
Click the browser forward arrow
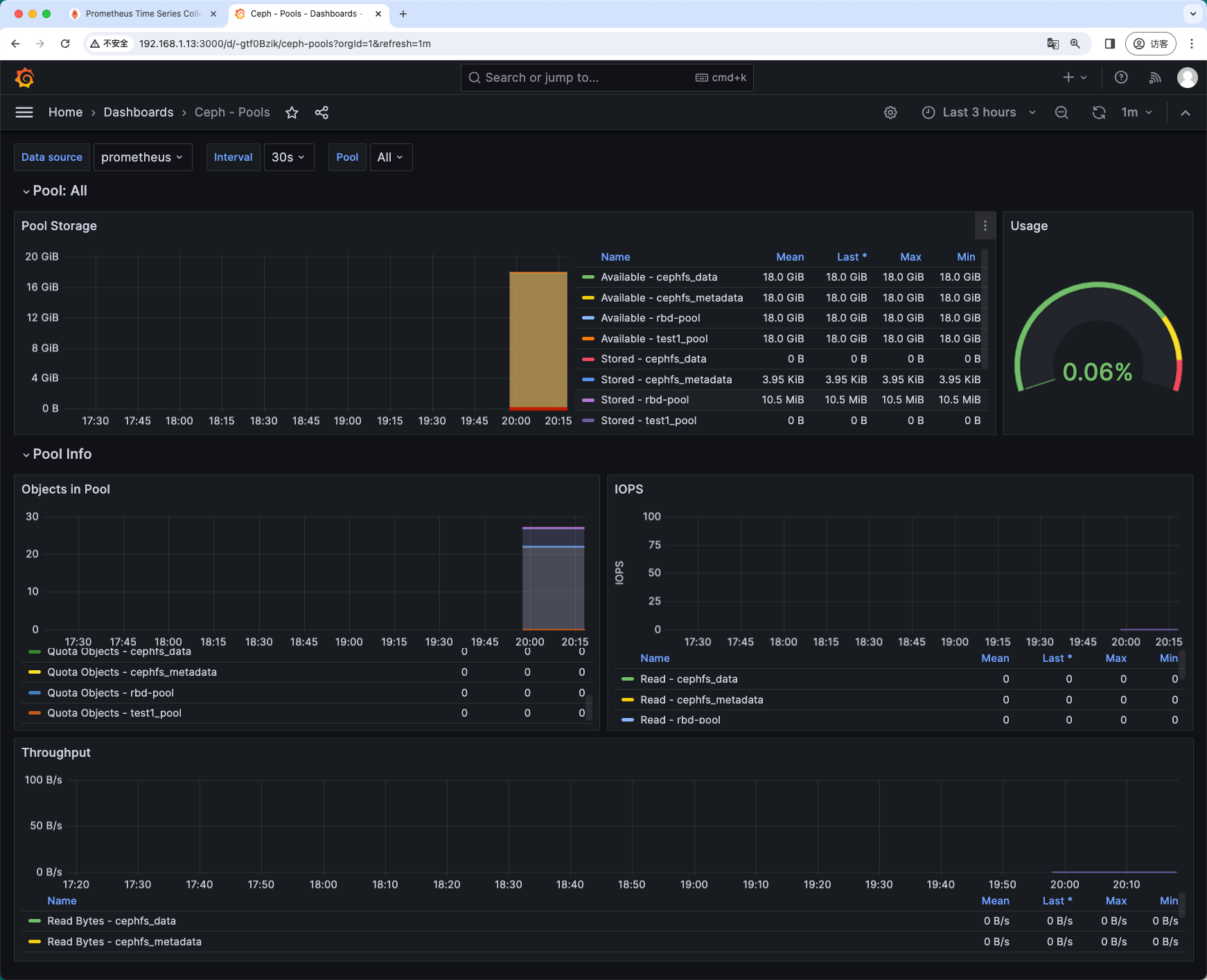[40, 44]
